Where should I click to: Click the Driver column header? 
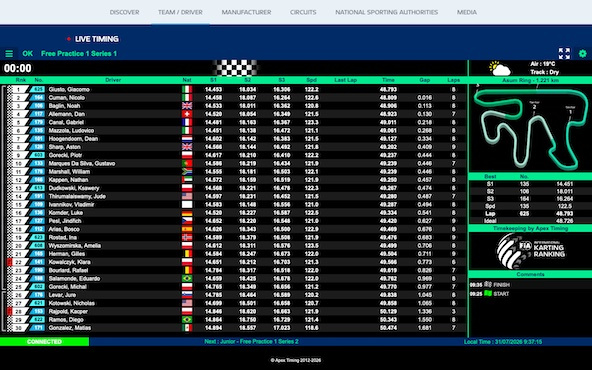[x=113, y=80]
